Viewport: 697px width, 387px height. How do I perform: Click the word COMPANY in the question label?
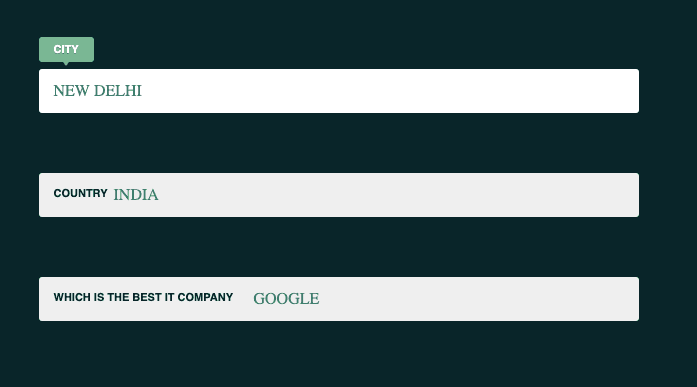tap(205, 297)
